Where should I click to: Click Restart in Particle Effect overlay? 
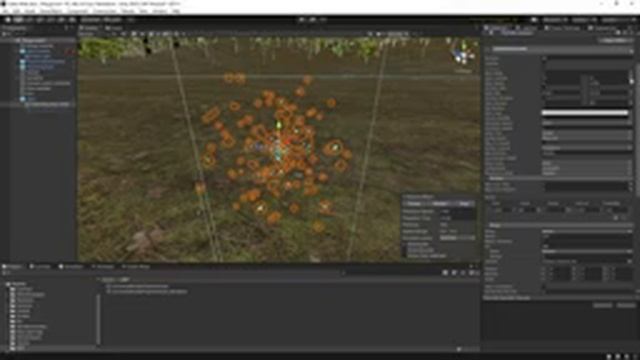440,203
